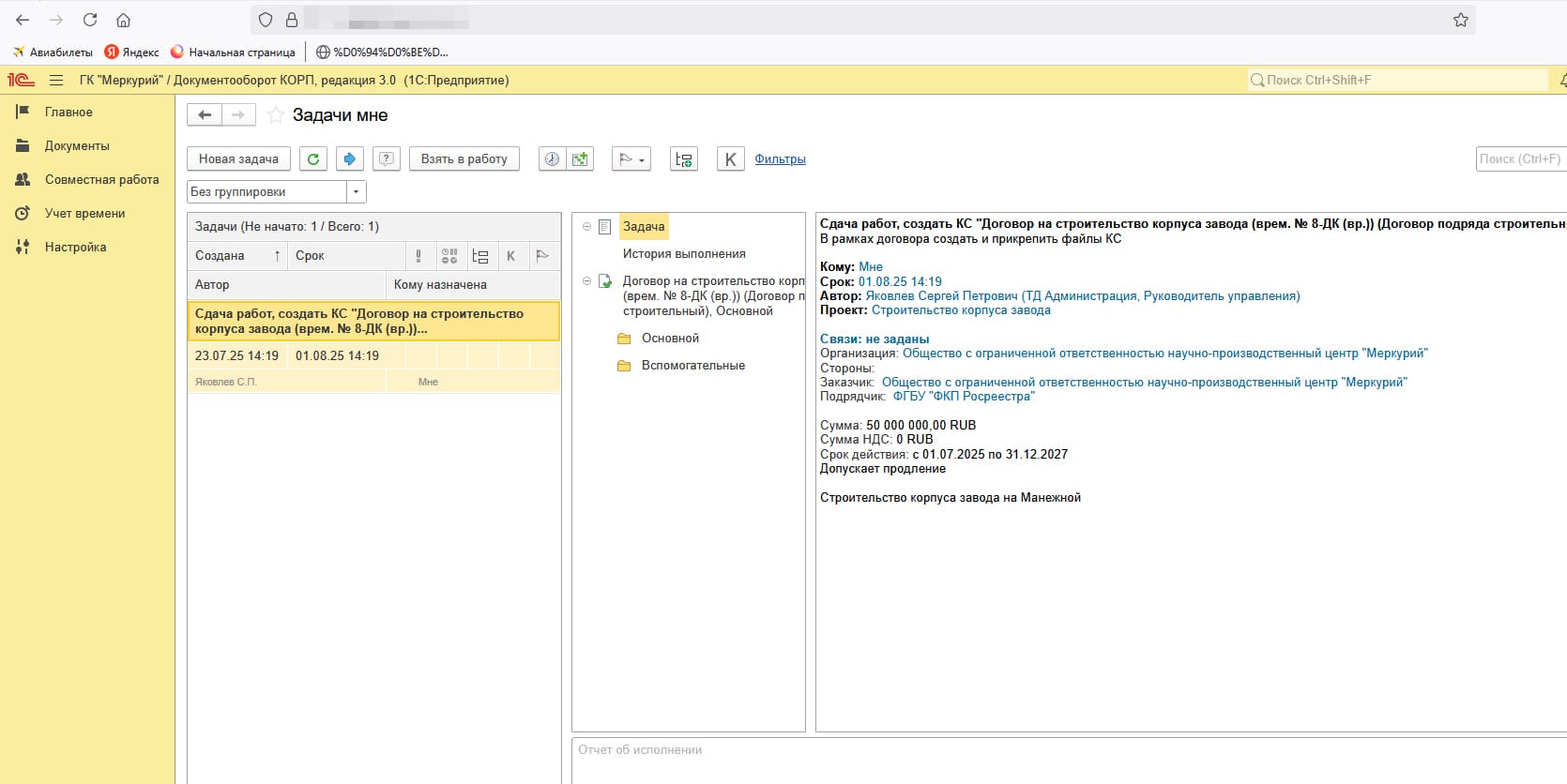Click the clock icon in the toolbar
This screenshot has height=784, width=1567.
coord(553,159)
